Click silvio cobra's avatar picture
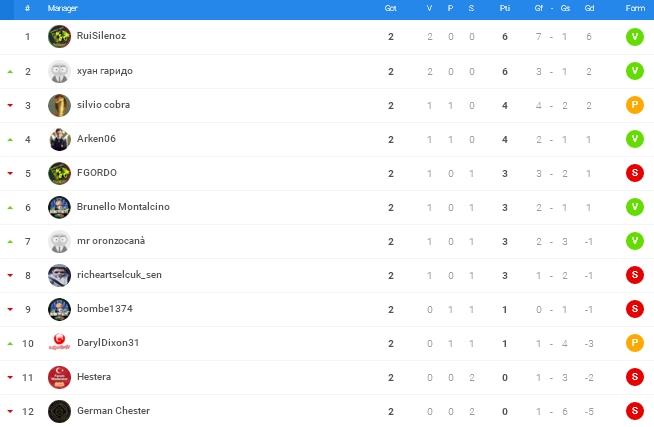The height and width of the screenshot is (427, 654). click(59, 105)
